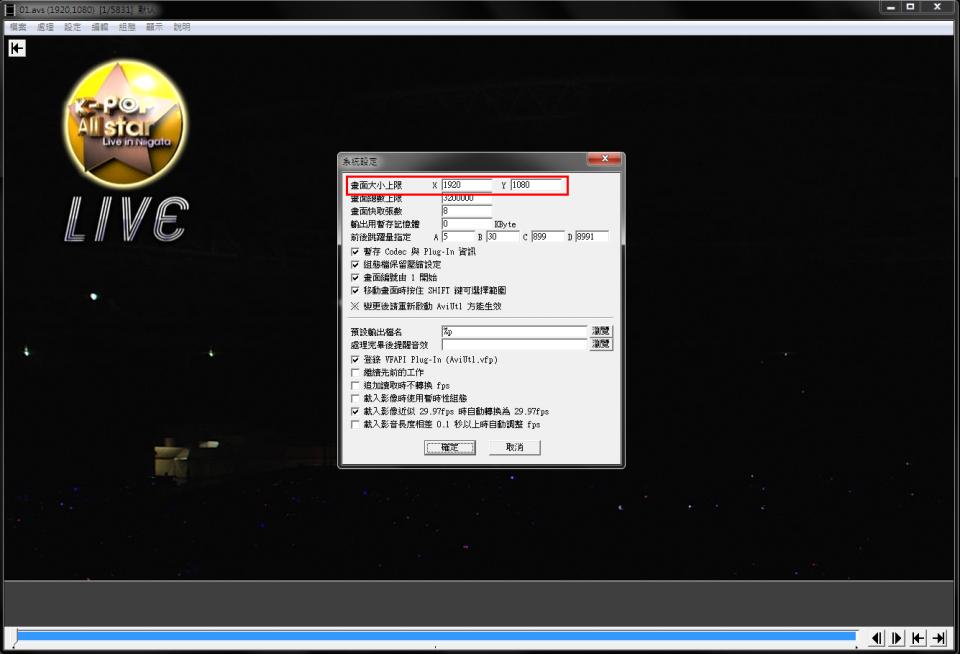Click the film icon in the title bar
The image size is (960, 654).
(10, 10)
